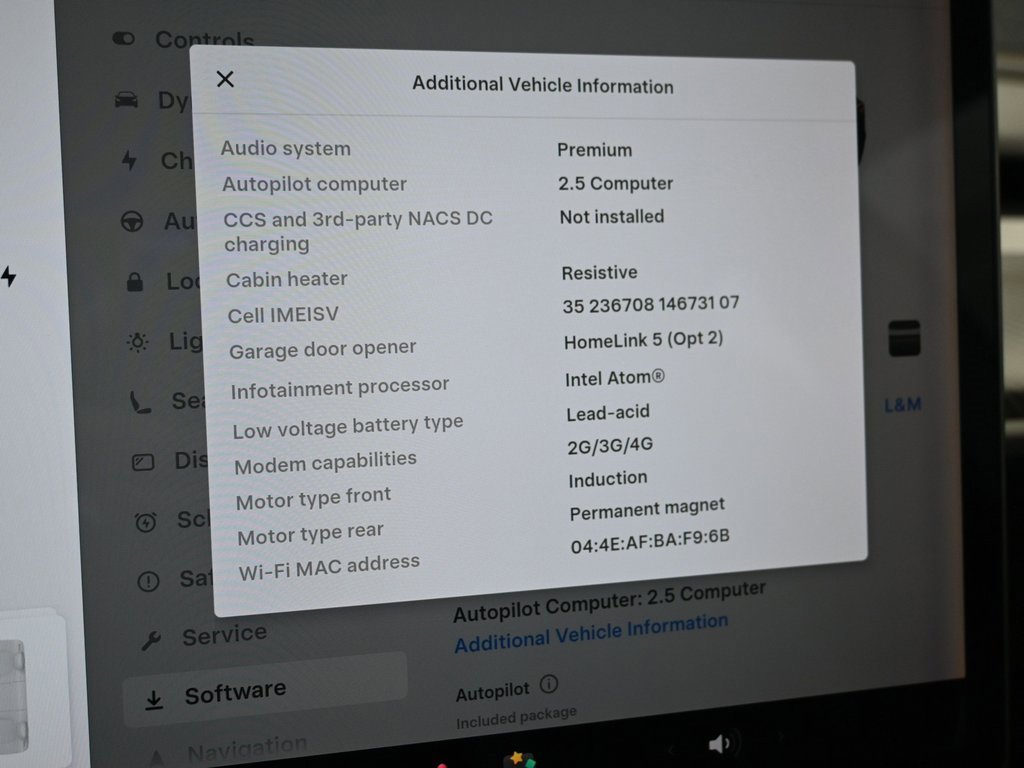Select the Service menu entry
This screenshot has width=1024, height=768.
(224, 632)
